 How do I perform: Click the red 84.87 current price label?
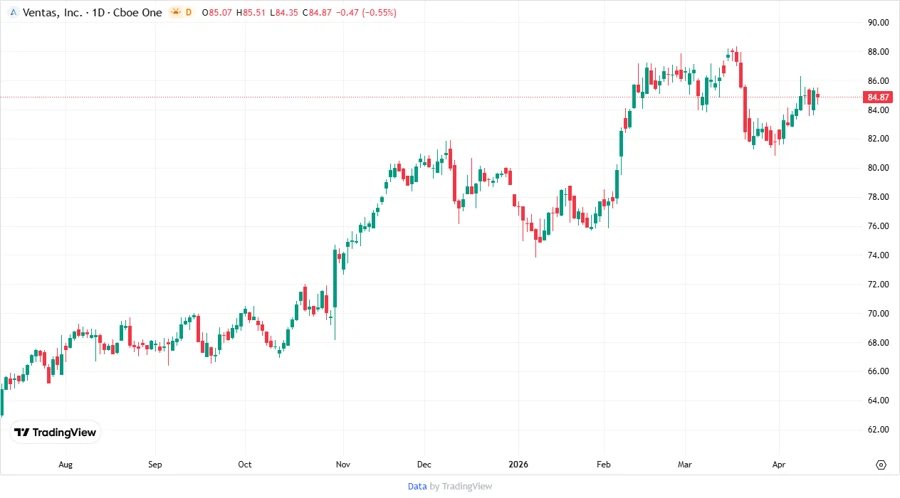click(878, 97)
